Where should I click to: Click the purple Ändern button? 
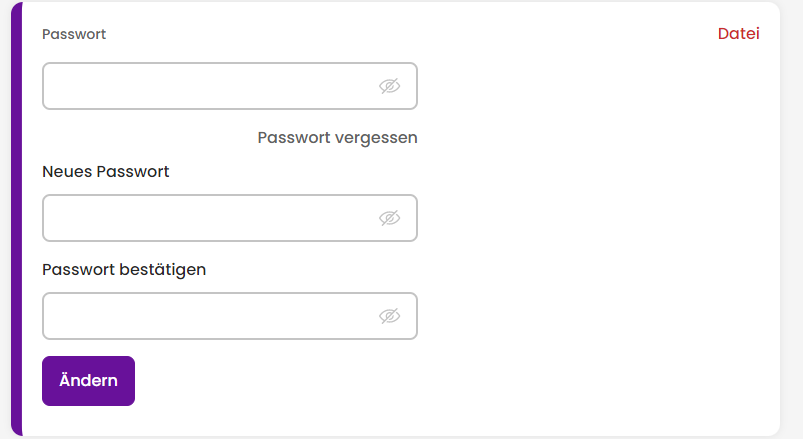(x=89, y=381)
